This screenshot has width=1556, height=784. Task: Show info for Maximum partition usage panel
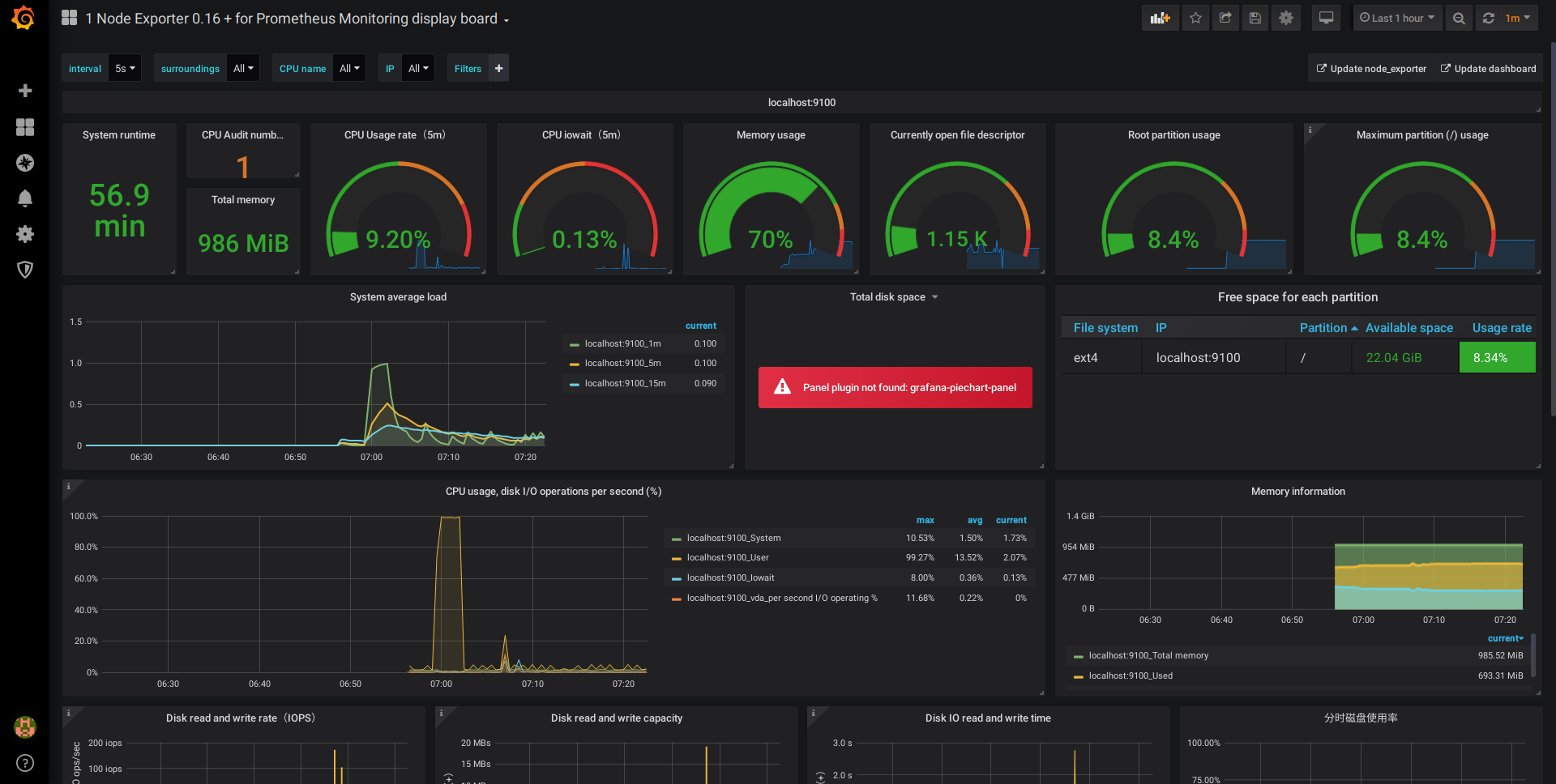(1310, 130)
